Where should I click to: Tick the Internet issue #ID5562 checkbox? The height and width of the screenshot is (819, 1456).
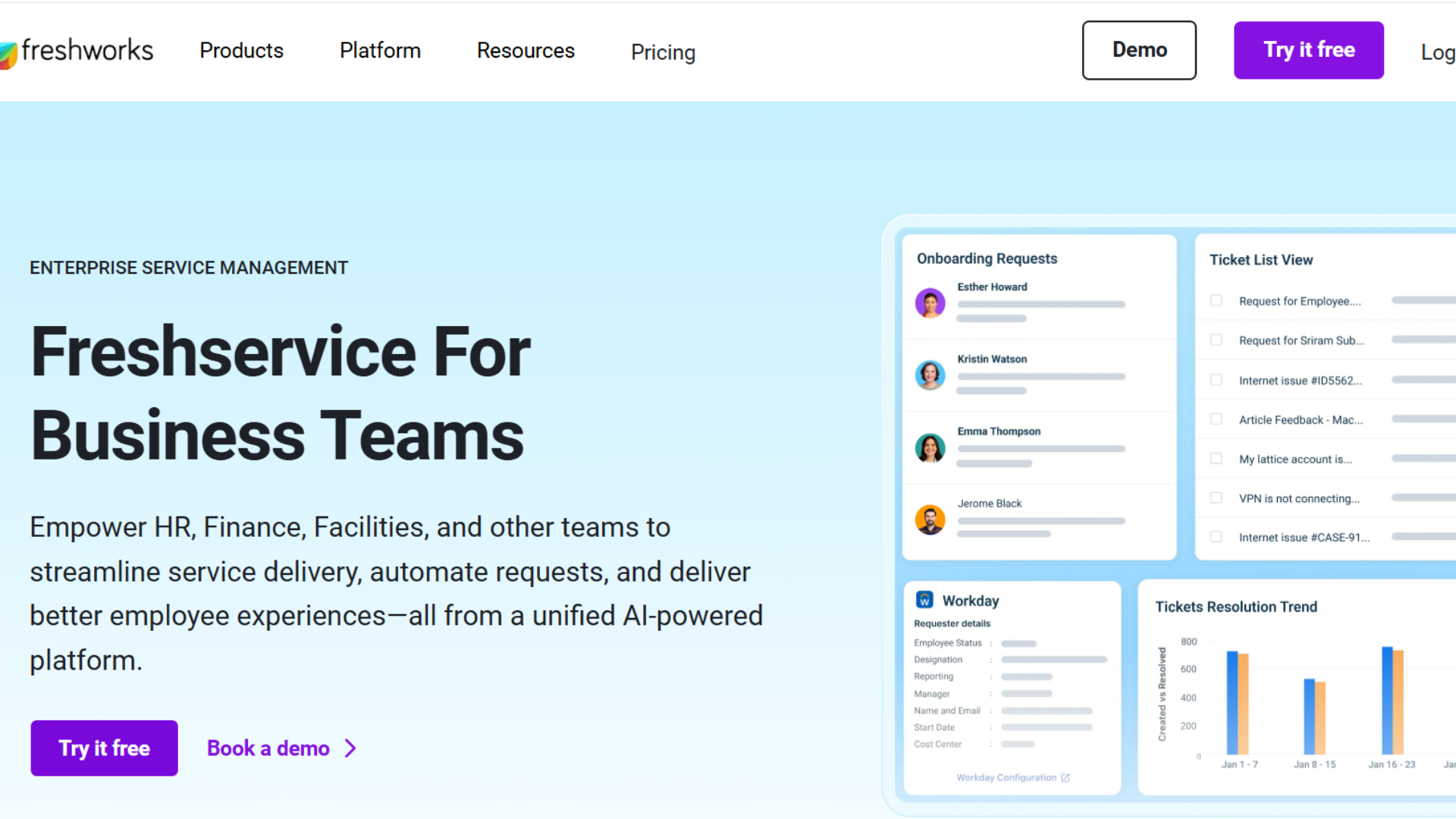coord(1216,380)
